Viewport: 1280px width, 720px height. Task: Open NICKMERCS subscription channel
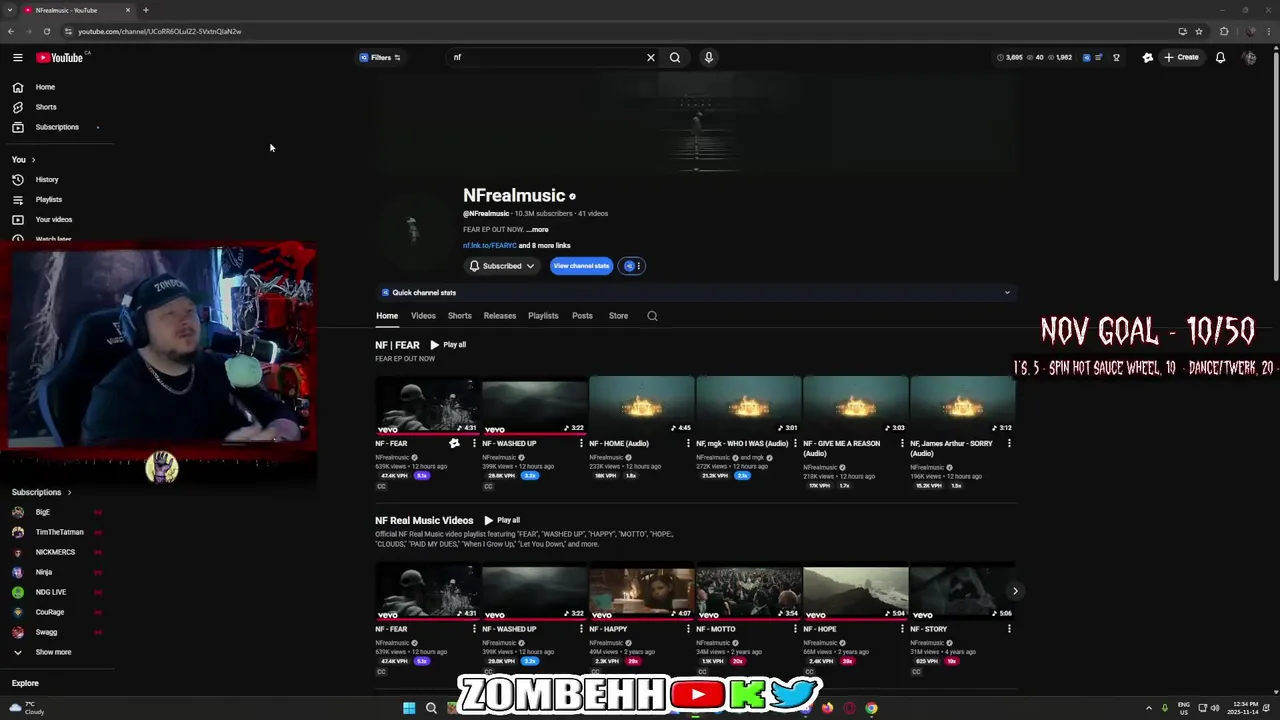coord(57,552)
